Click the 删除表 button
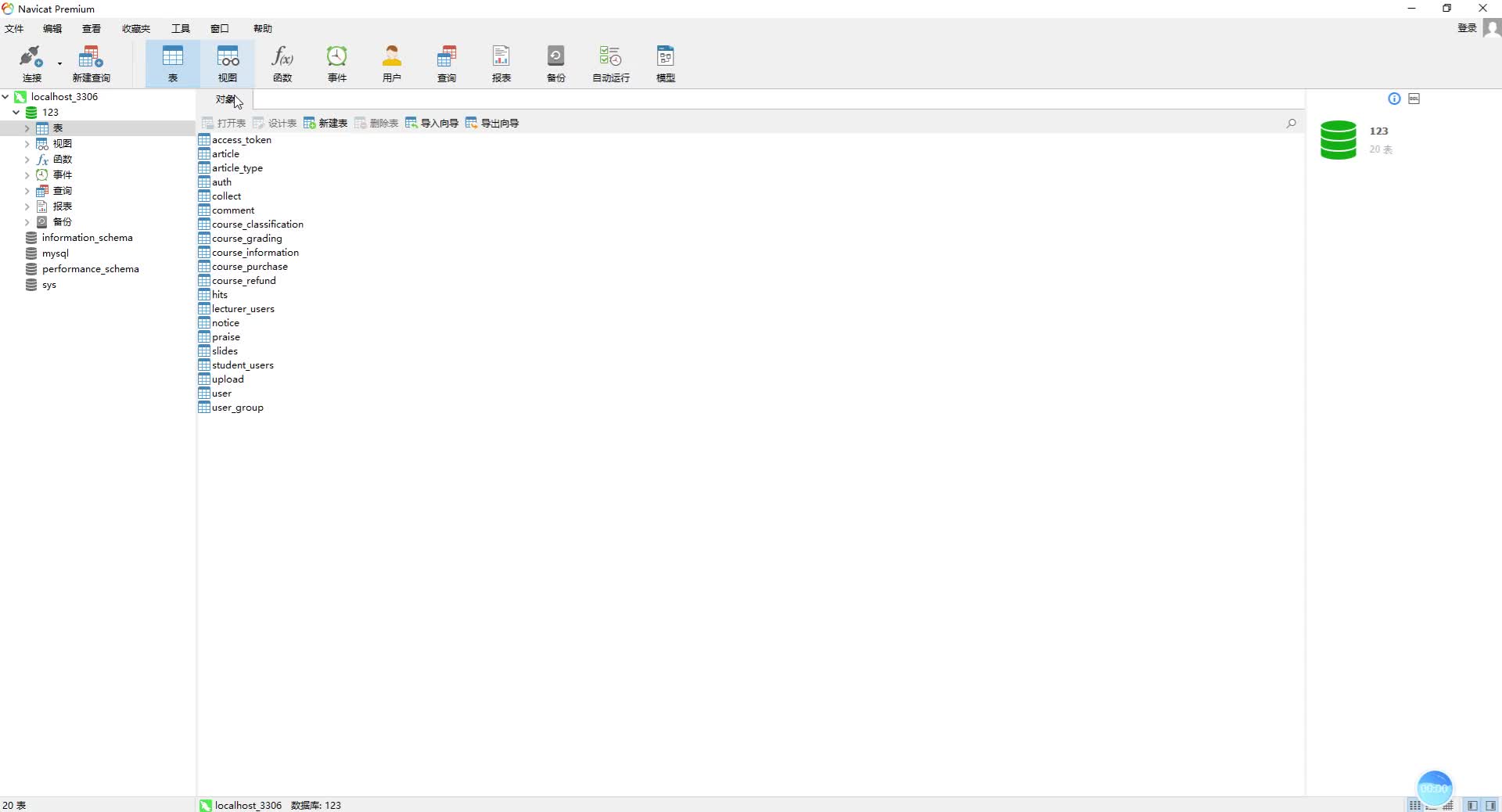 [376, 123]
